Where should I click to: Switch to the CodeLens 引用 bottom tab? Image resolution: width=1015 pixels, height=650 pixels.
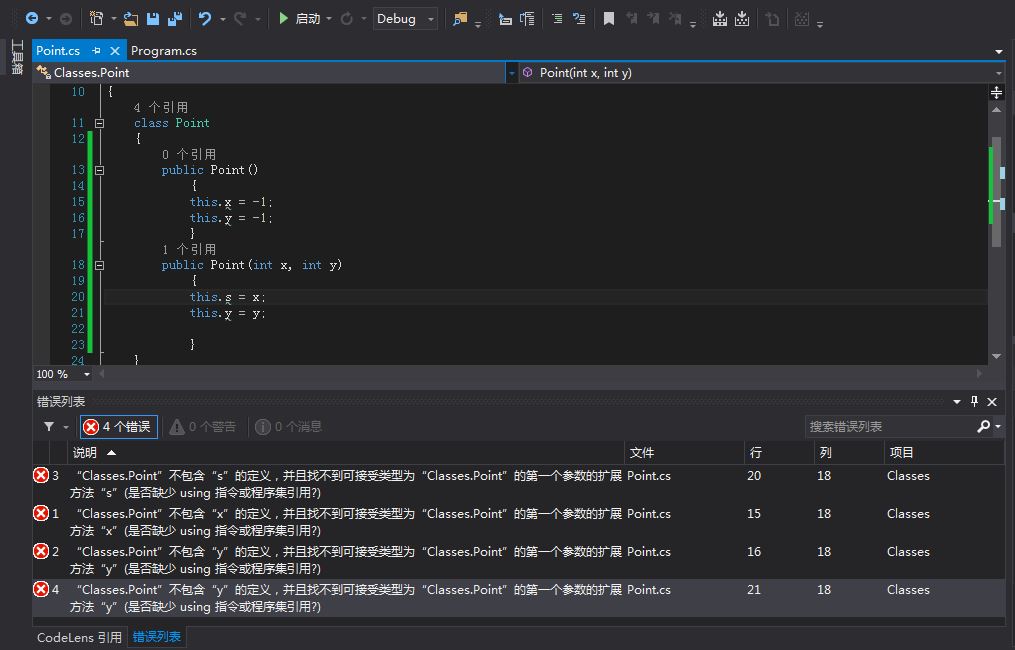click(x=79, y=638)
